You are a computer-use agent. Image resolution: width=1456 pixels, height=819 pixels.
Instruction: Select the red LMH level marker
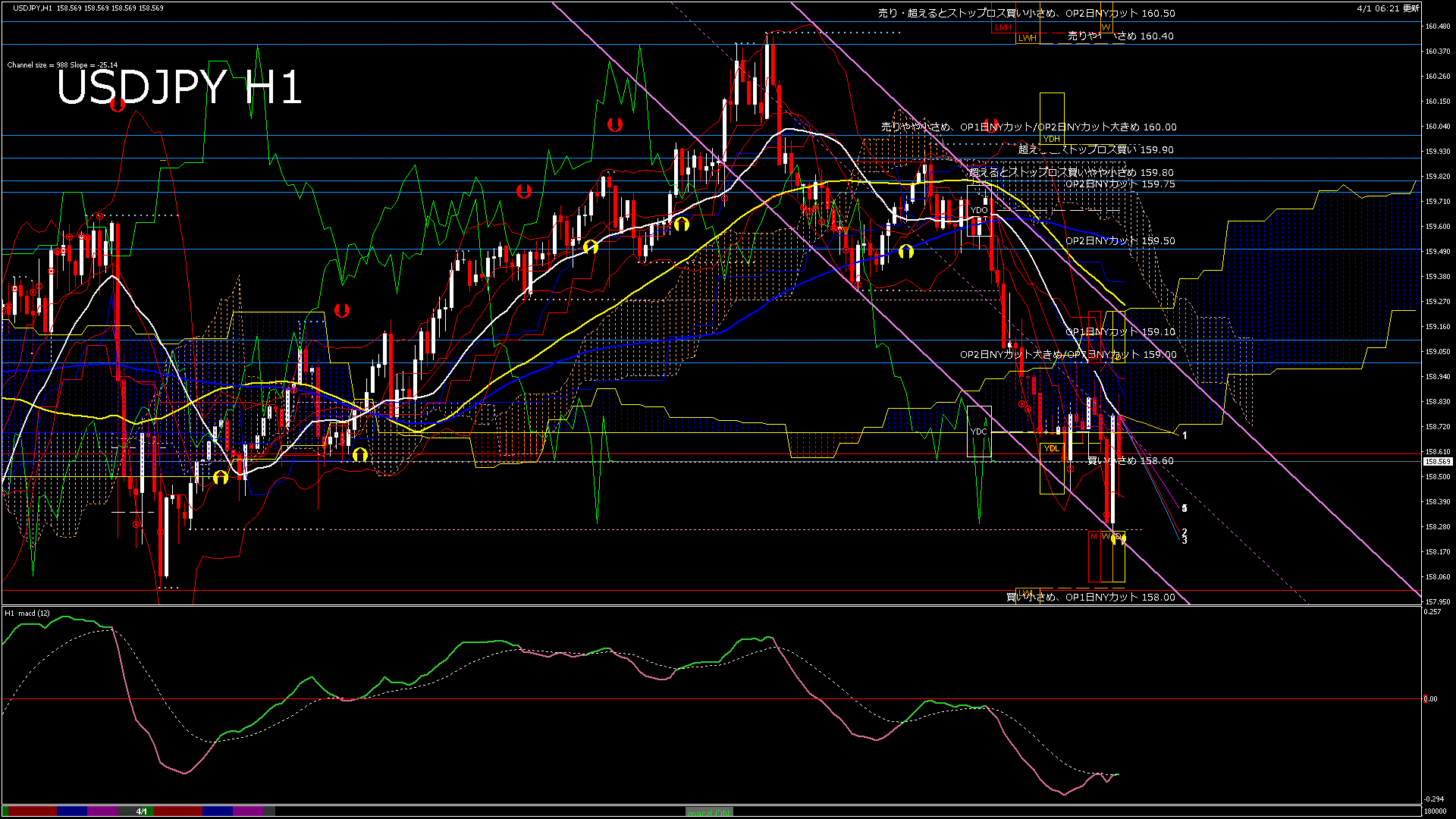tap(1003, 27)
